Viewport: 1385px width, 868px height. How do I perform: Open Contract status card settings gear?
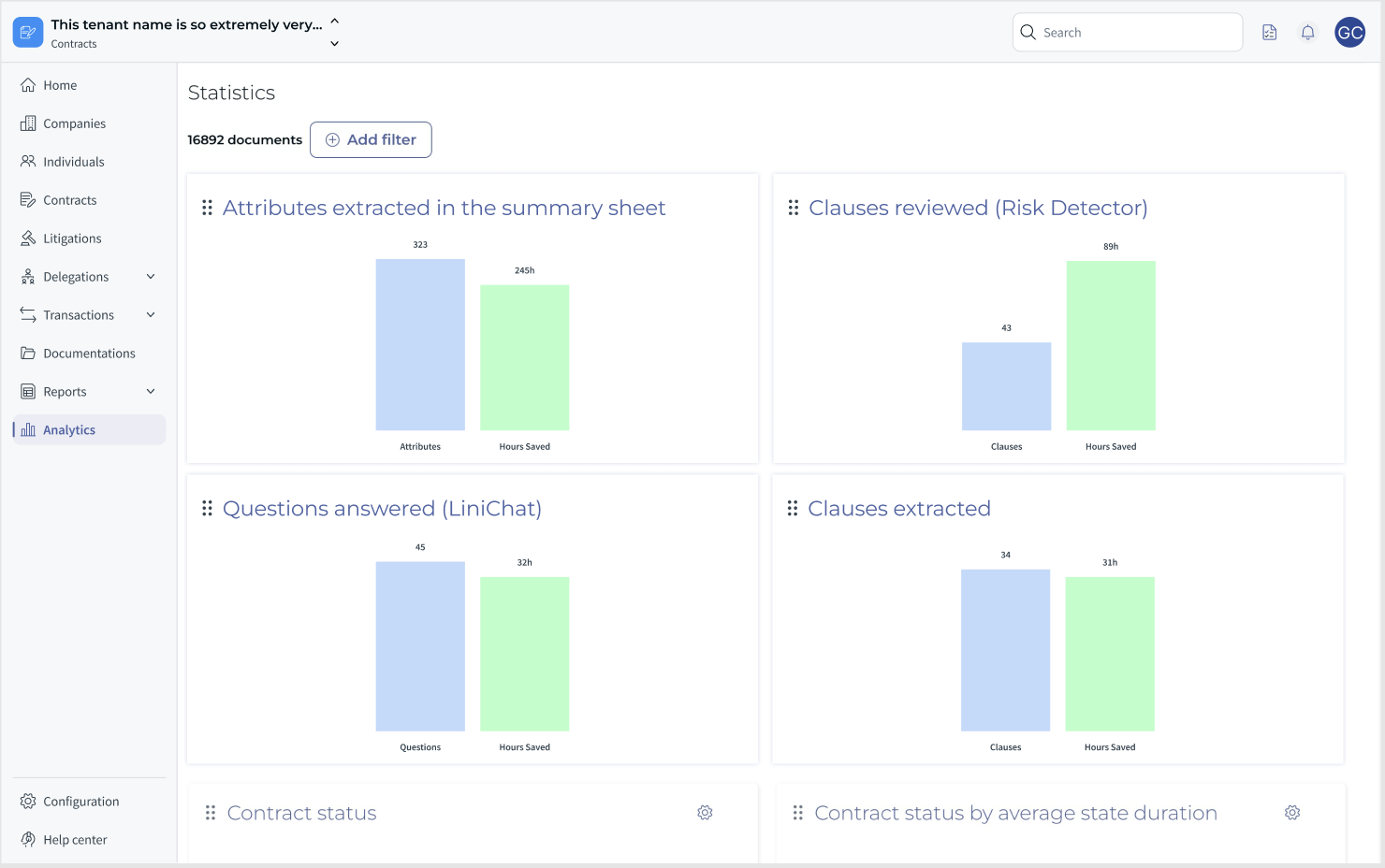point(706,813)
